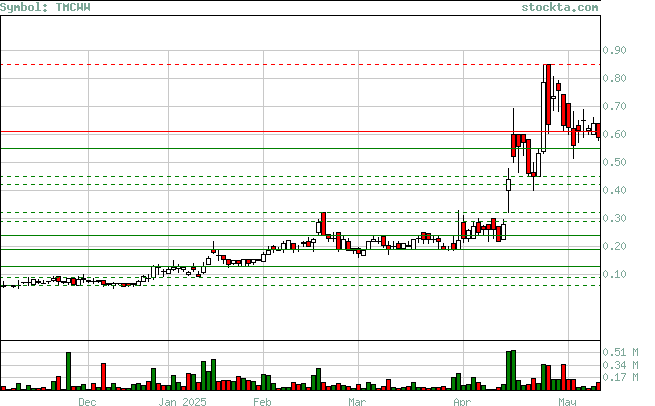Click the 0.20 price axis label
The height and width of the screenshot is (406, 655).
point(614,246)
